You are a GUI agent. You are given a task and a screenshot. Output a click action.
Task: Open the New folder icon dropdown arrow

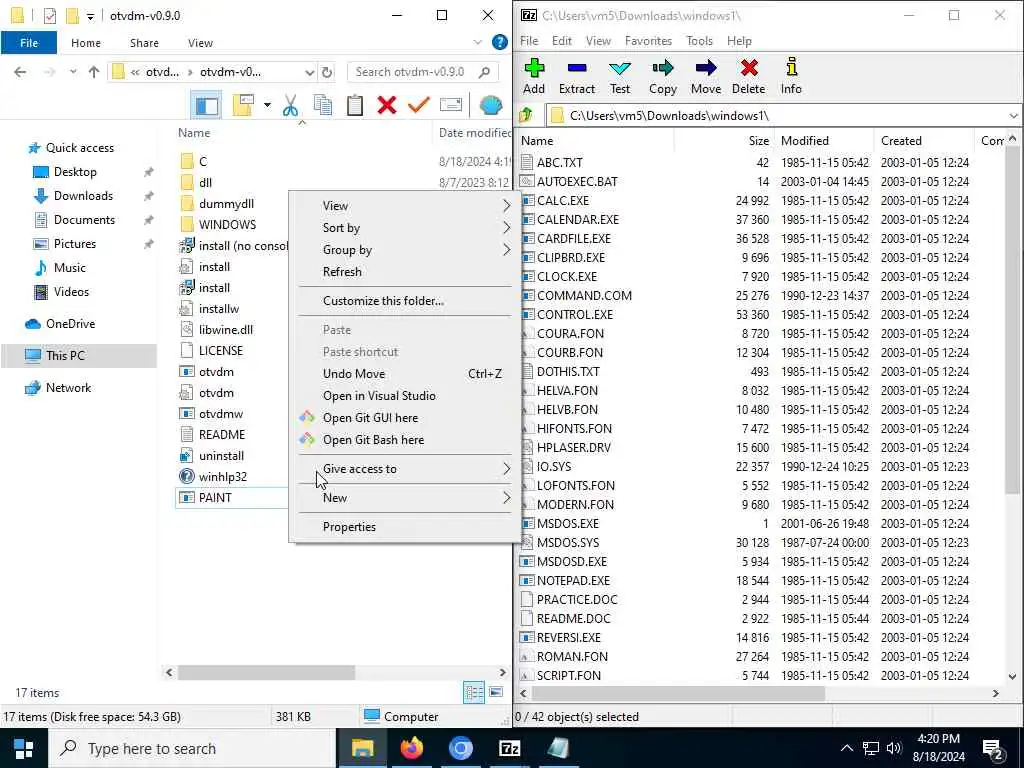(267, 105)
